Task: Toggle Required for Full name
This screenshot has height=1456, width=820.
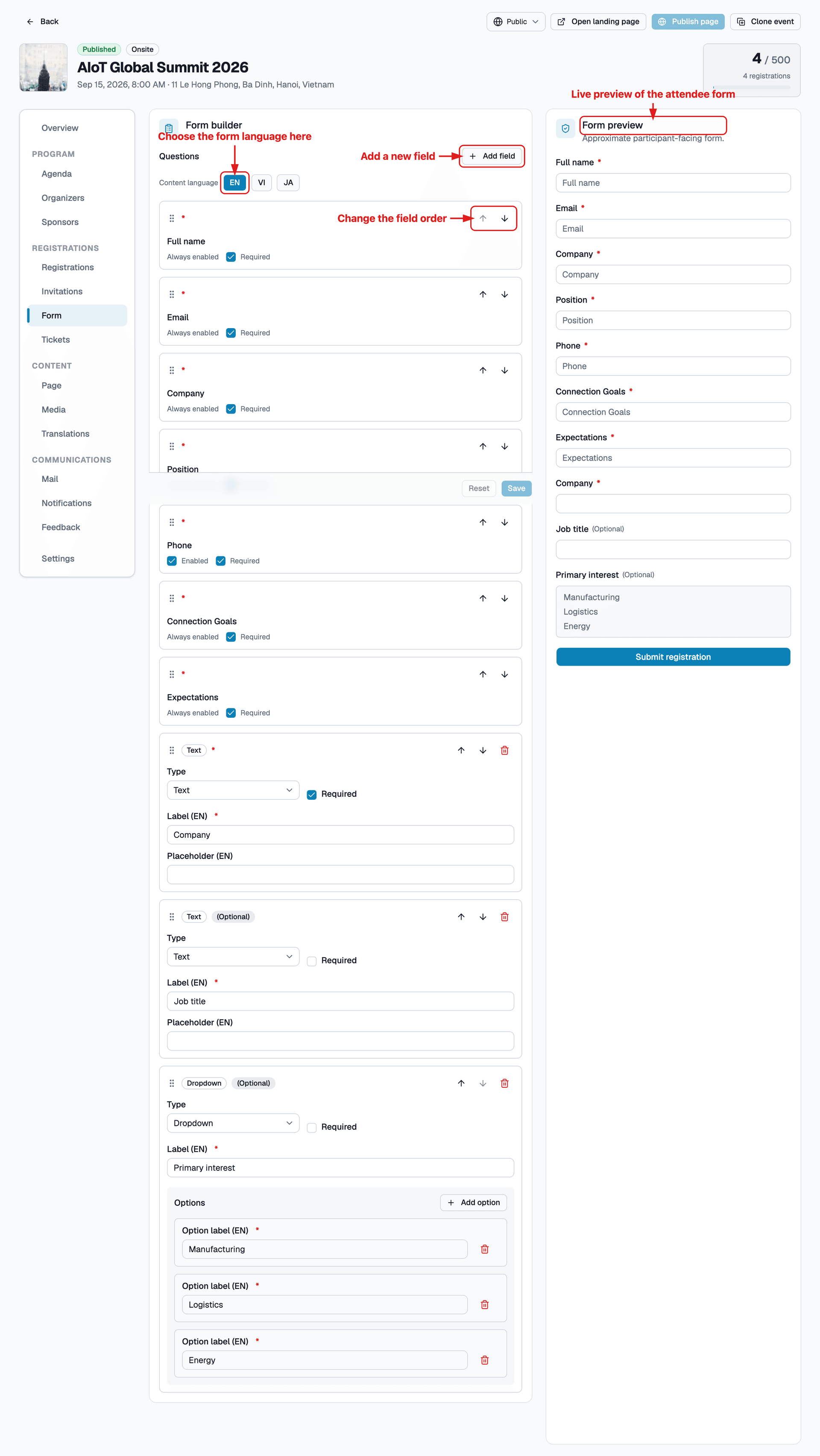Action: tap(231, 257)
